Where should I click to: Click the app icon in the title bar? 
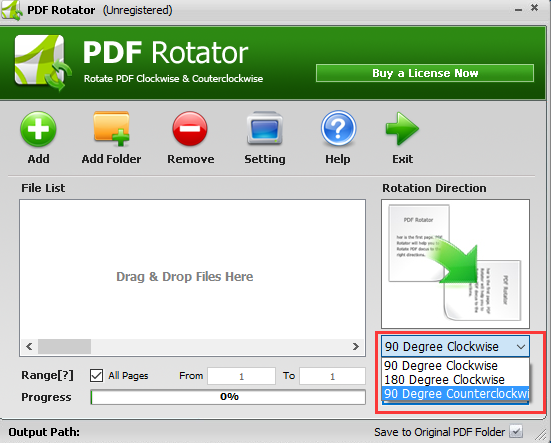(x=12, y=10)
